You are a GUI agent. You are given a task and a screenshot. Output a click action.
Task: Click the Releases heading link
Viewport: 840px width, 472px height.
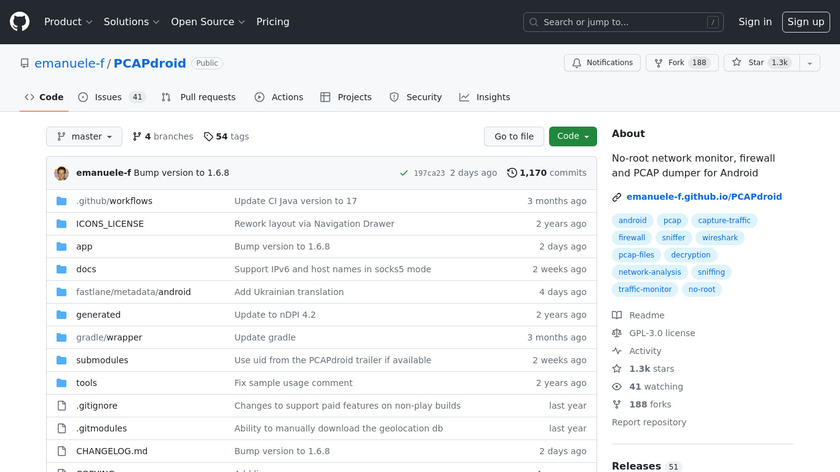(636, 466)
